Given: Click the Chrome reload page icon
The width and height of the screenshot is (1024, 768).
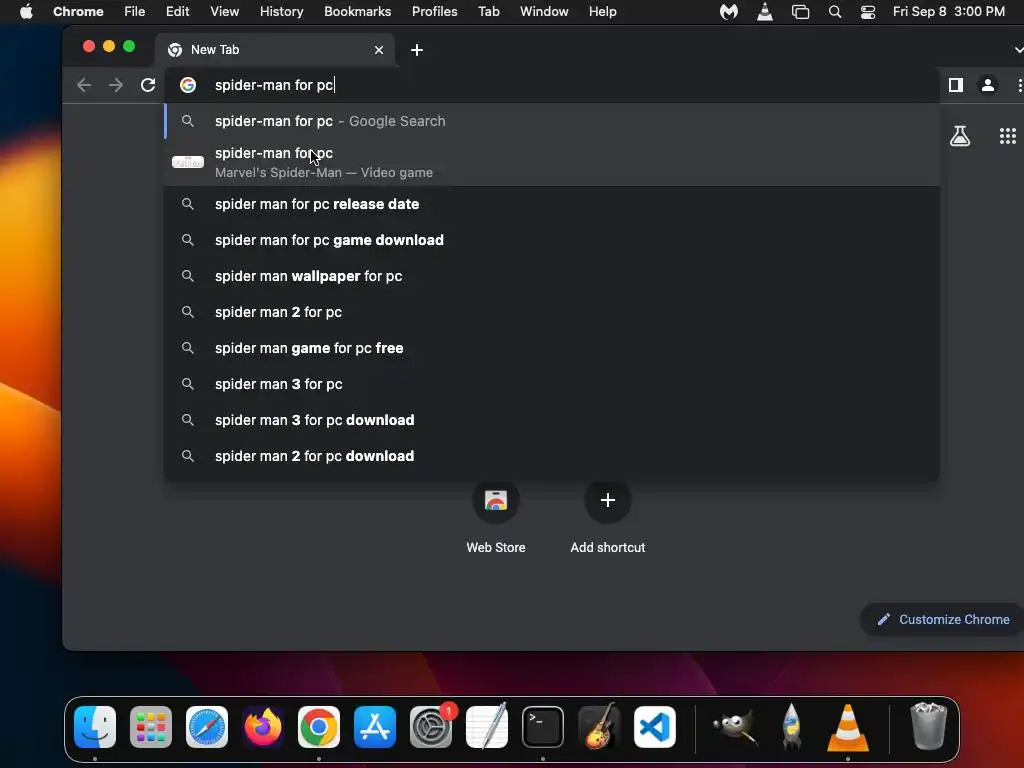Looking at the screenshot, I should [148, 85].
